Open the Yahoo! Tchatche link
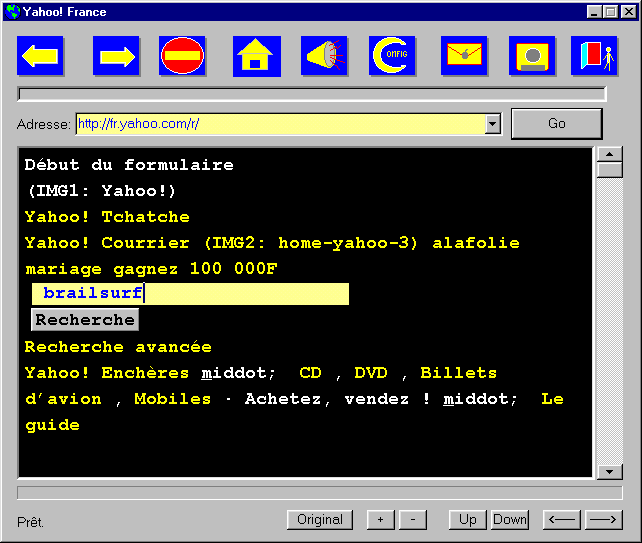The height and width of the screenshot is (543, 642). (107, 217)
